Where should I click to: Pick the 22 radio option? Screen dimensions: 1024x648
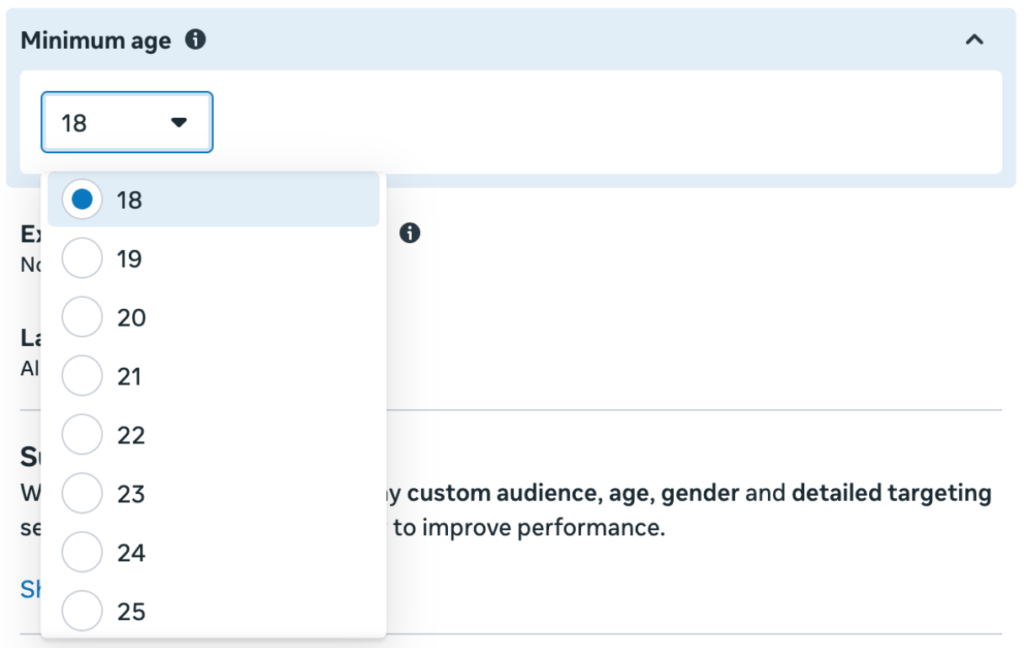click(x=82, y=434)
